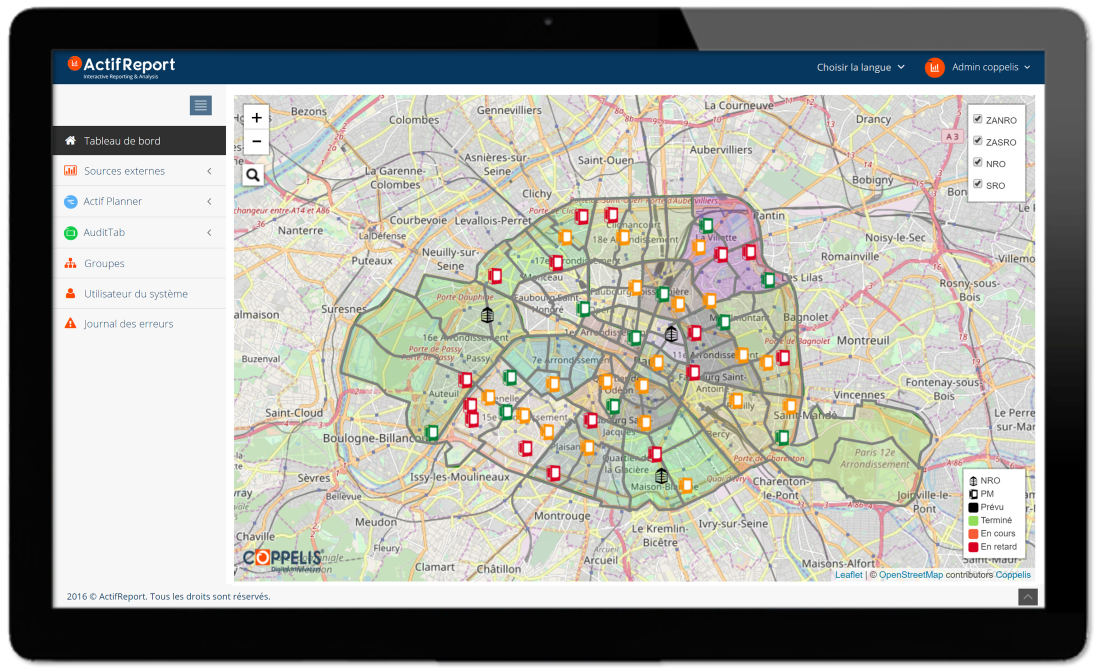
Task: Click the Admin coppelis avatar icon
Action: tap(934, 67)
